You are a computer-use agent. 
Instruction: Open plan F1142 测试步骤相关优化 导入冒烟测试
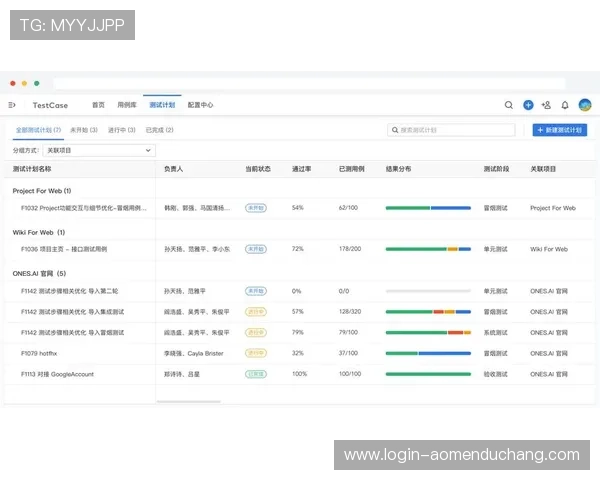[72, 333]
